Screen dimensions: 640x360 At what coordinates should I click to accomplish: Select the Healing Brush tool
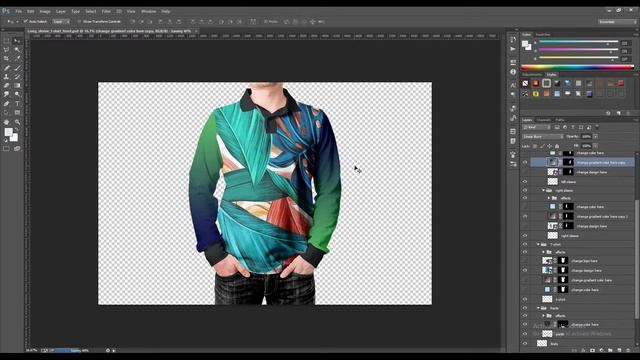pyautogui.click(x=7, y=68)
